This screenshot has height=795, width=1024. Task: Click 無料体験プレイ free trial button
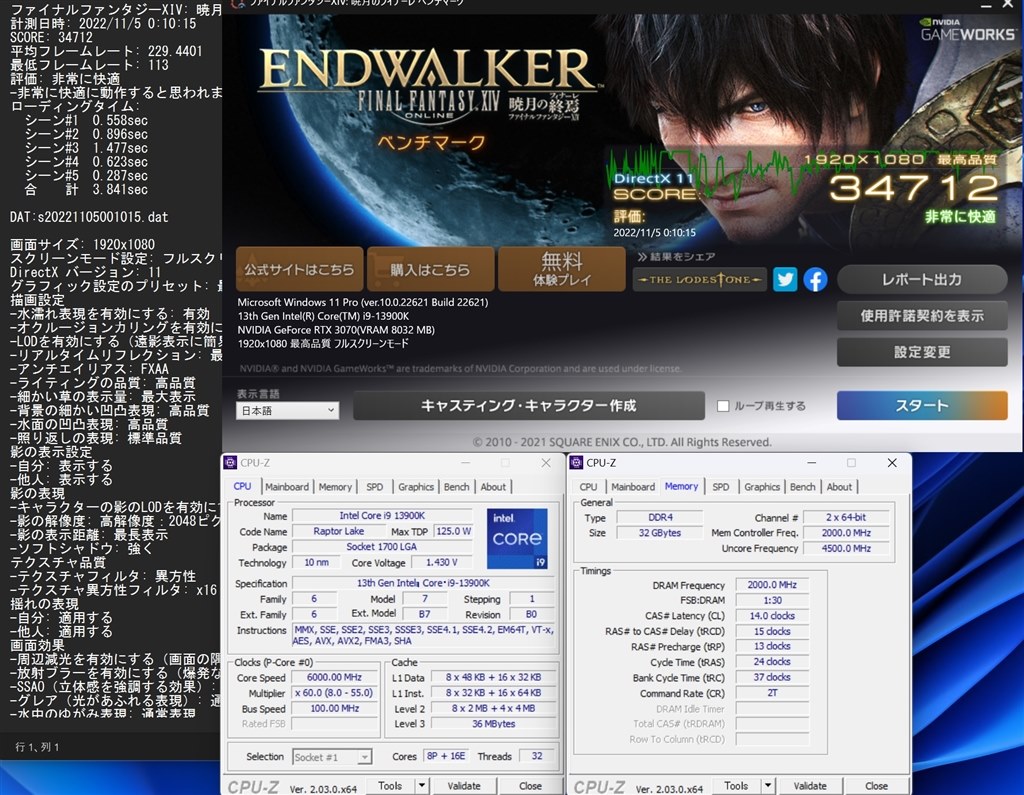coord(562,268)
